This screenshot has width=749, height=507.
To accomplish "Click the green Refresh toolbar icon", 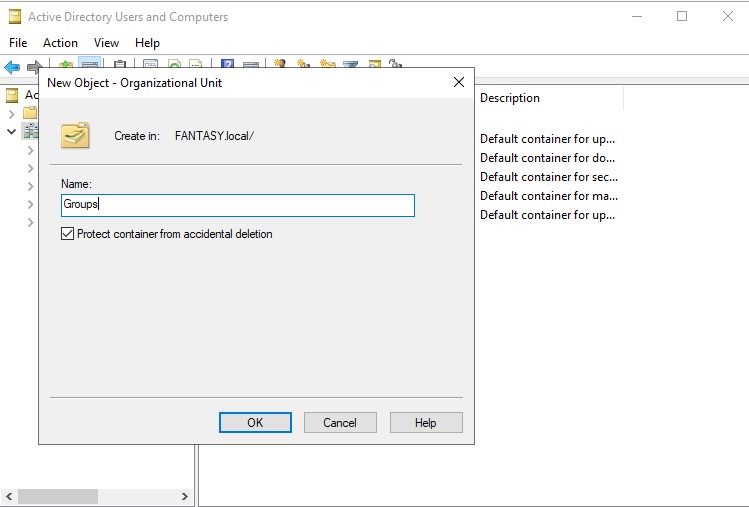I will (175, 64).
